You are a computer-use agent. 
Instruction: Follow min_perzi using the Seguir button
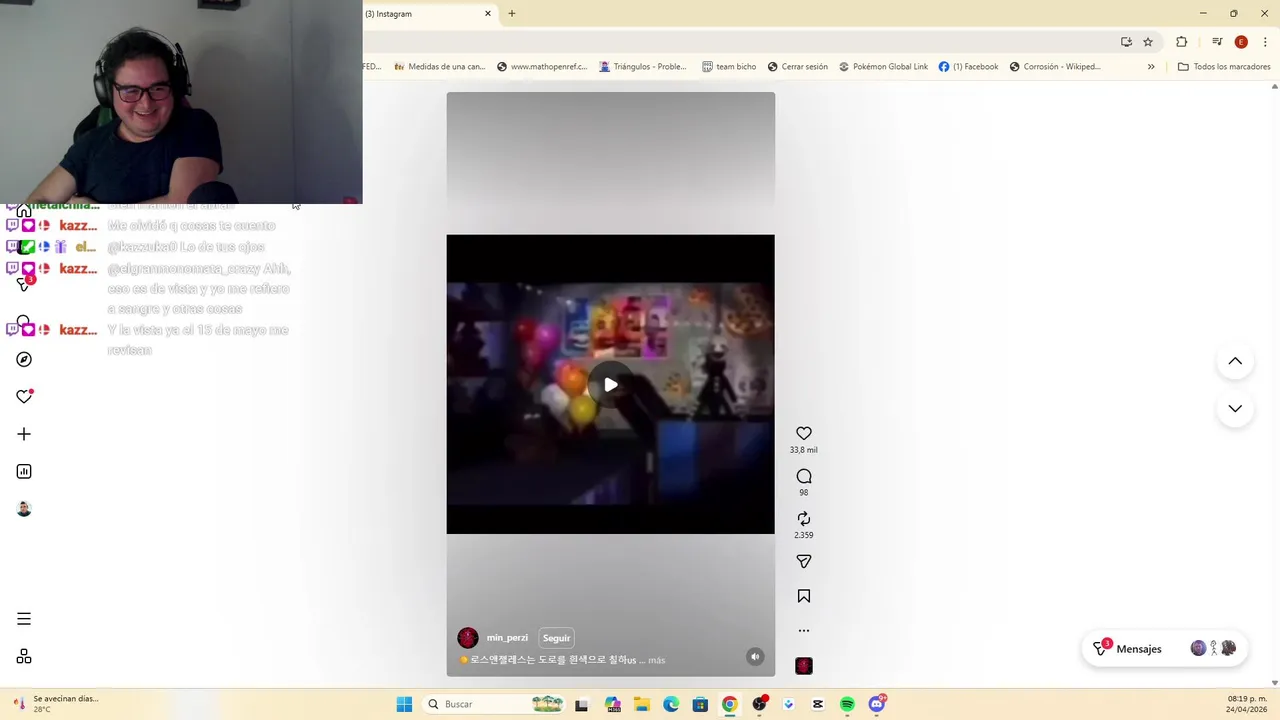(556, 638)
